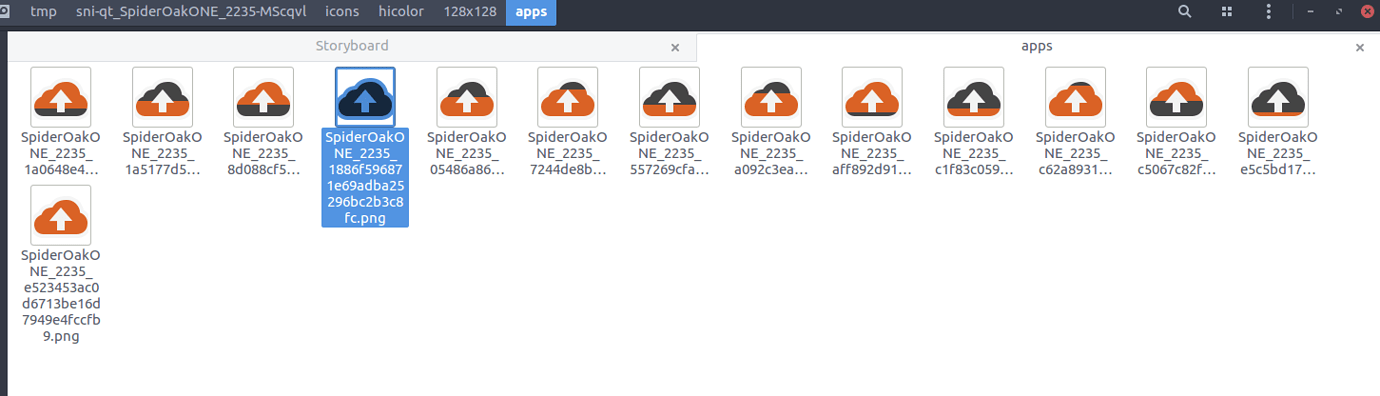
Task: Select the SpiderOakONE_2235_7244de8b file icon
Action: pyautogui.click(x=567, y=97)
